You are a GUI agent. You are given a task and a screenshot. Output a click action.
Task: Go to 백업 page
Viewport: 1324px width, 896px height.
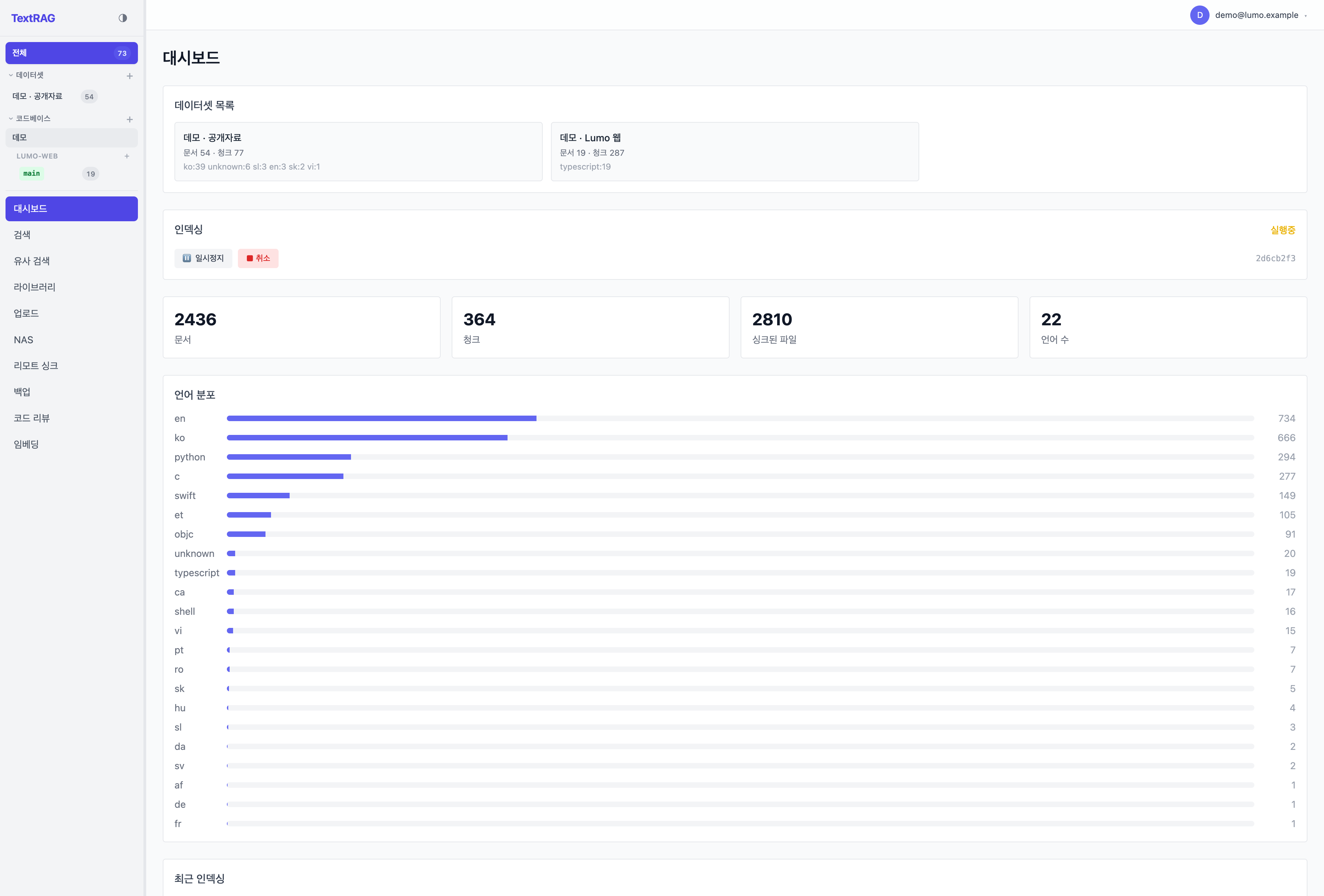[72, 391]
